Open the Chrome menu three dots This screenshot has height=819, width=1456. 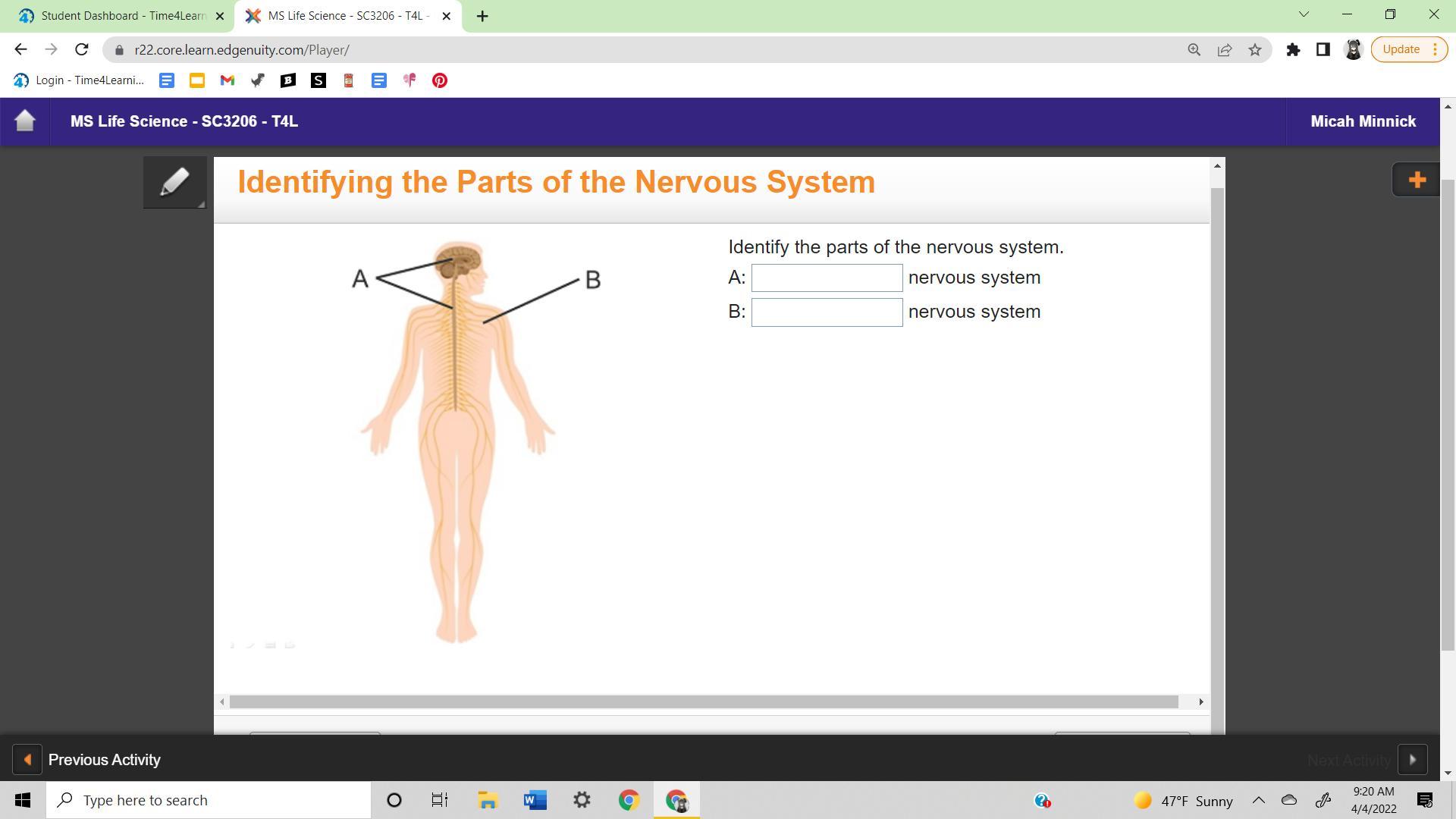(x=1435, y=50)
